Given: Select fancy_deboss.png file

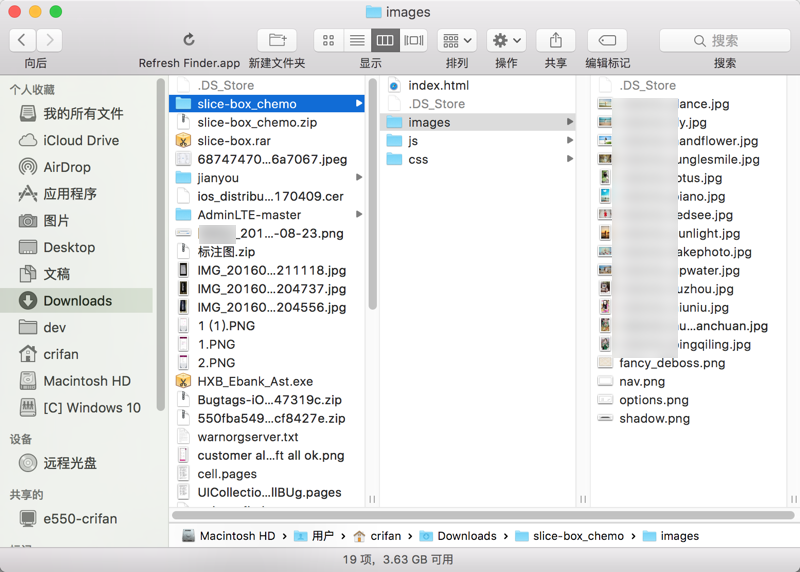Looking at the screenshot, I should tap(689, 363).
